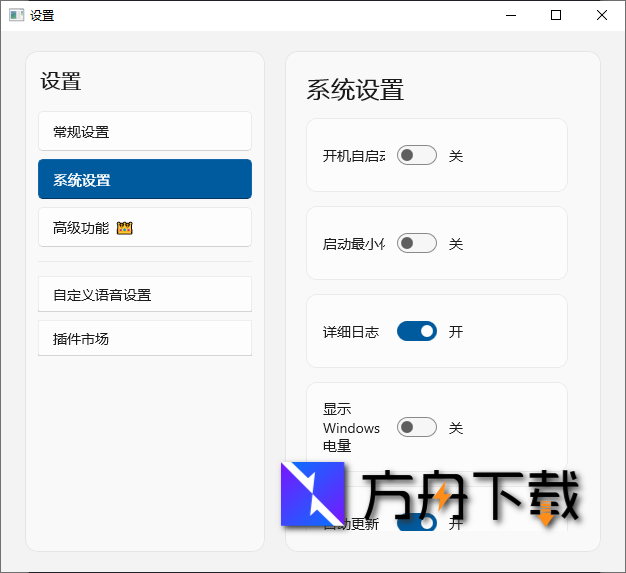626x573 pixels.
Task: Turn on the 启动最小化 toggle
Action: (x=416, y=243)
